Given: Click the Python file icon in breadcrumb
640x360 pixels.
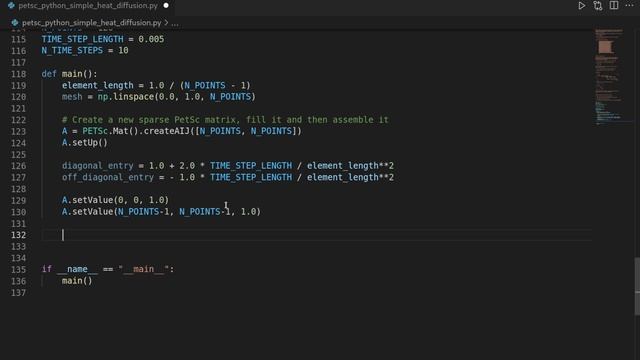Looking at the screenshot, I should (15, 23).
